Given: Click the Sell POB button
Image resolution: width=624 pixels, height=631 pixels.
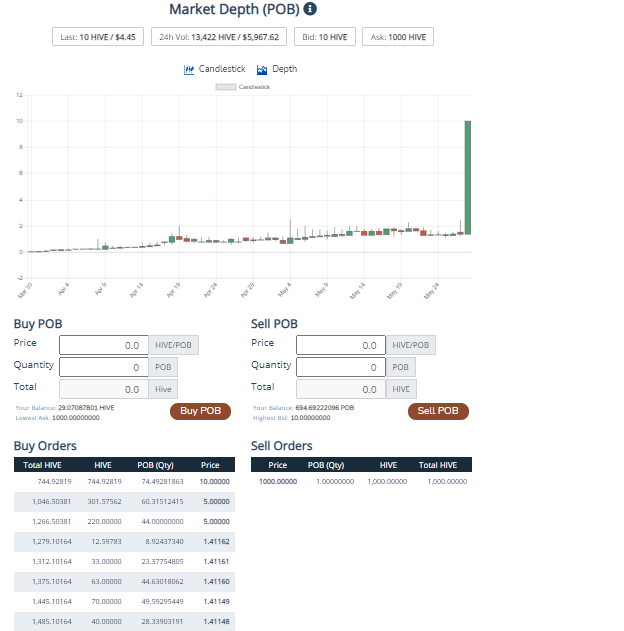Looking at the screenshot, I should pyautogui.click(x=438, y=411).
